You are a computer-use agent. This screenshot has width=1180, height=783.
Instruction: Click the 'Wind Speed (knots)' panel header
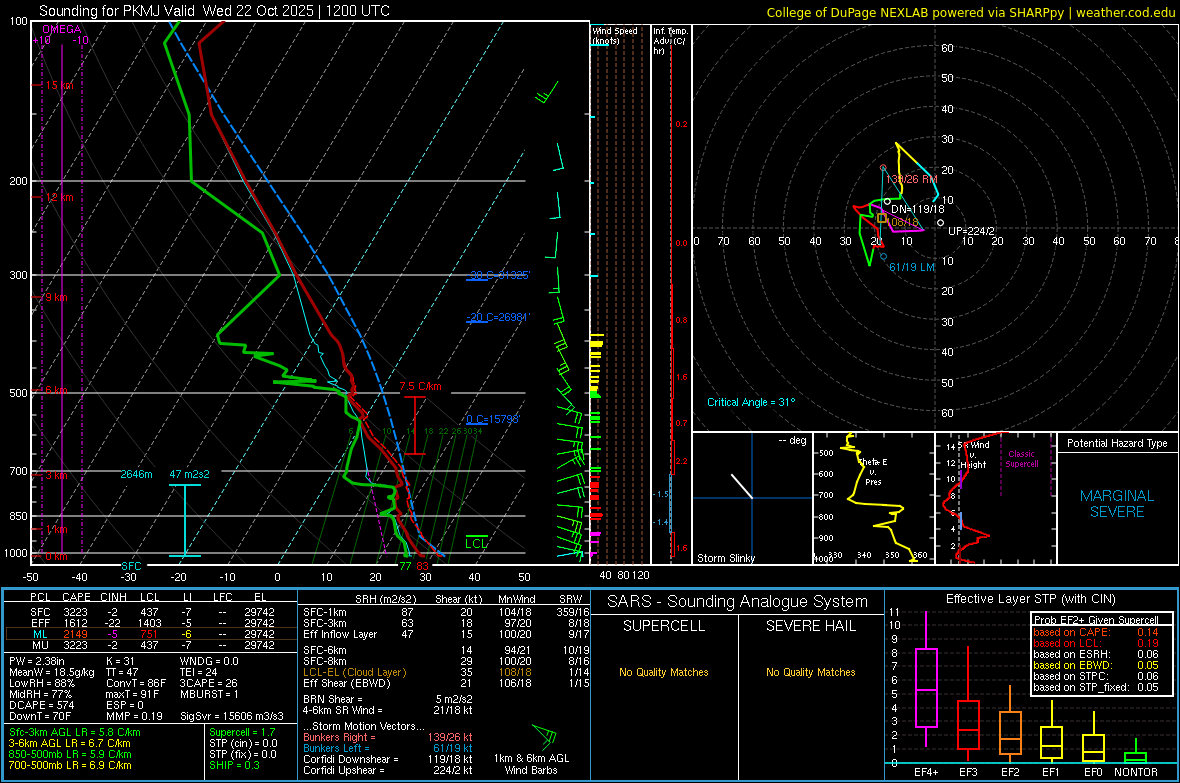[615, 35]
